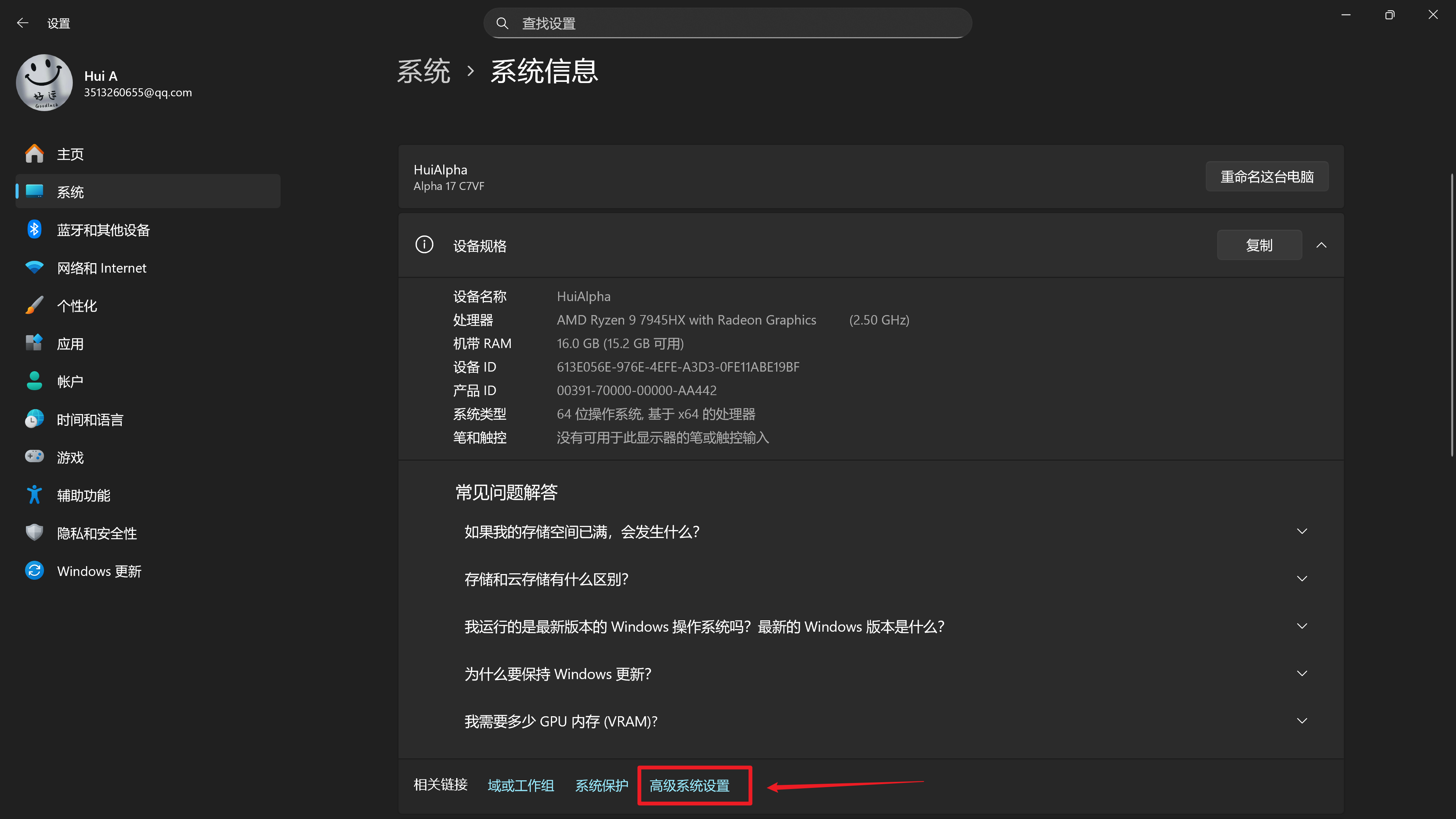Click the 重命名这台电脑 button
This screenshot has width=1456, height=819.
point(1267,176)
